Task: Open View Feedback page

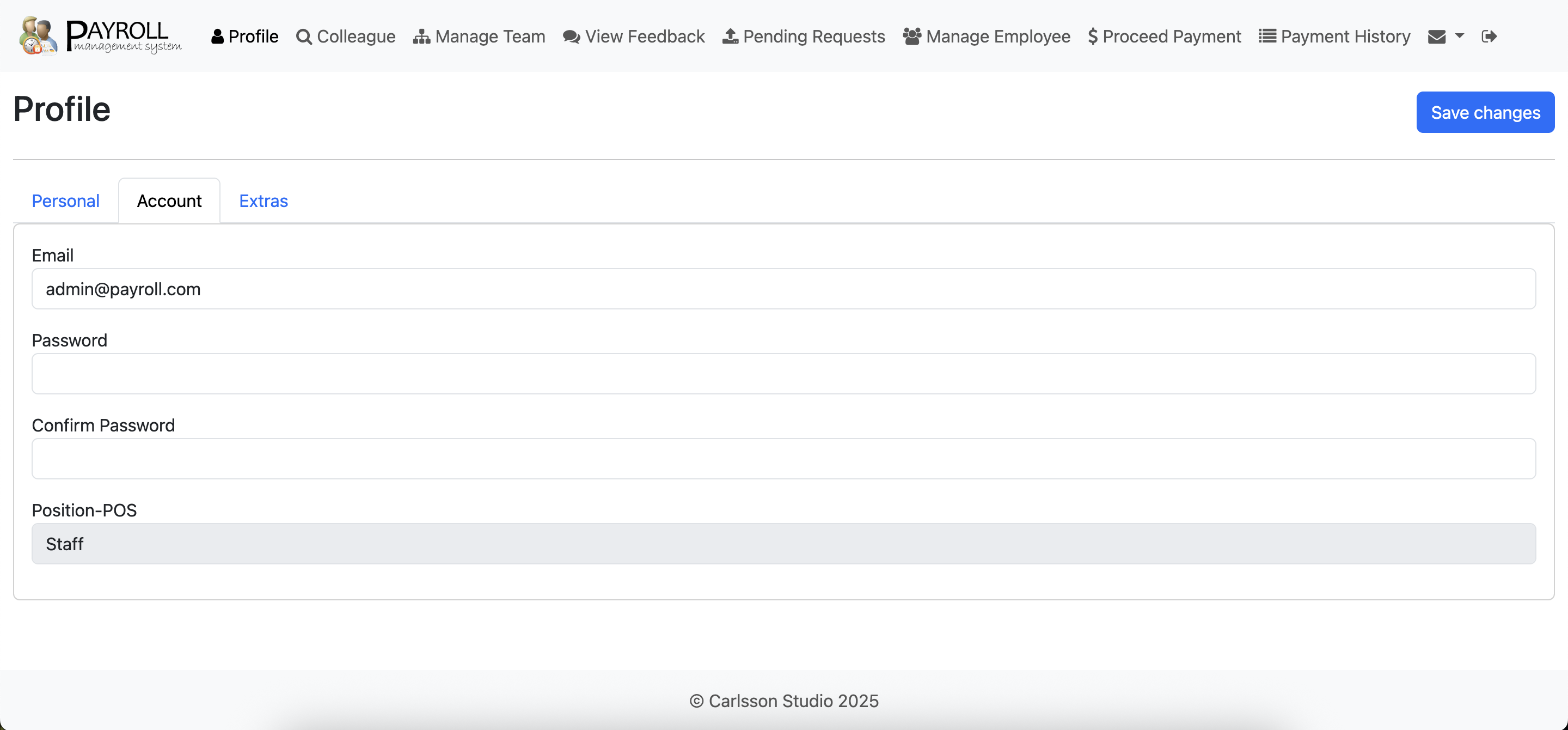Action: pyautogui.click(x=634, y=36)
